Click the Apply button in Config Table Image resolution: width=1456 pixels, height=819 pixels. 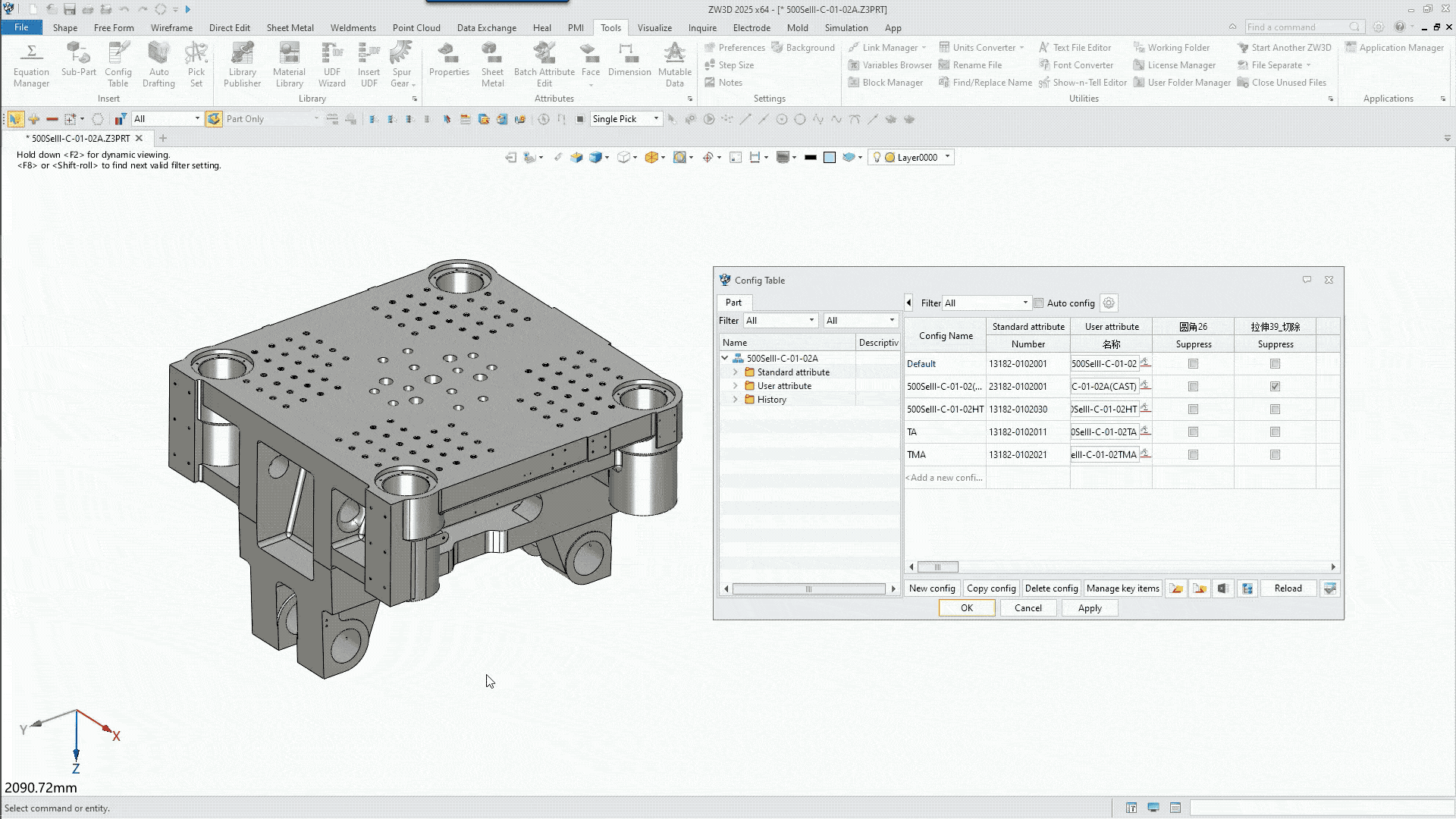pyautogui.click(x=1090, y=608)
